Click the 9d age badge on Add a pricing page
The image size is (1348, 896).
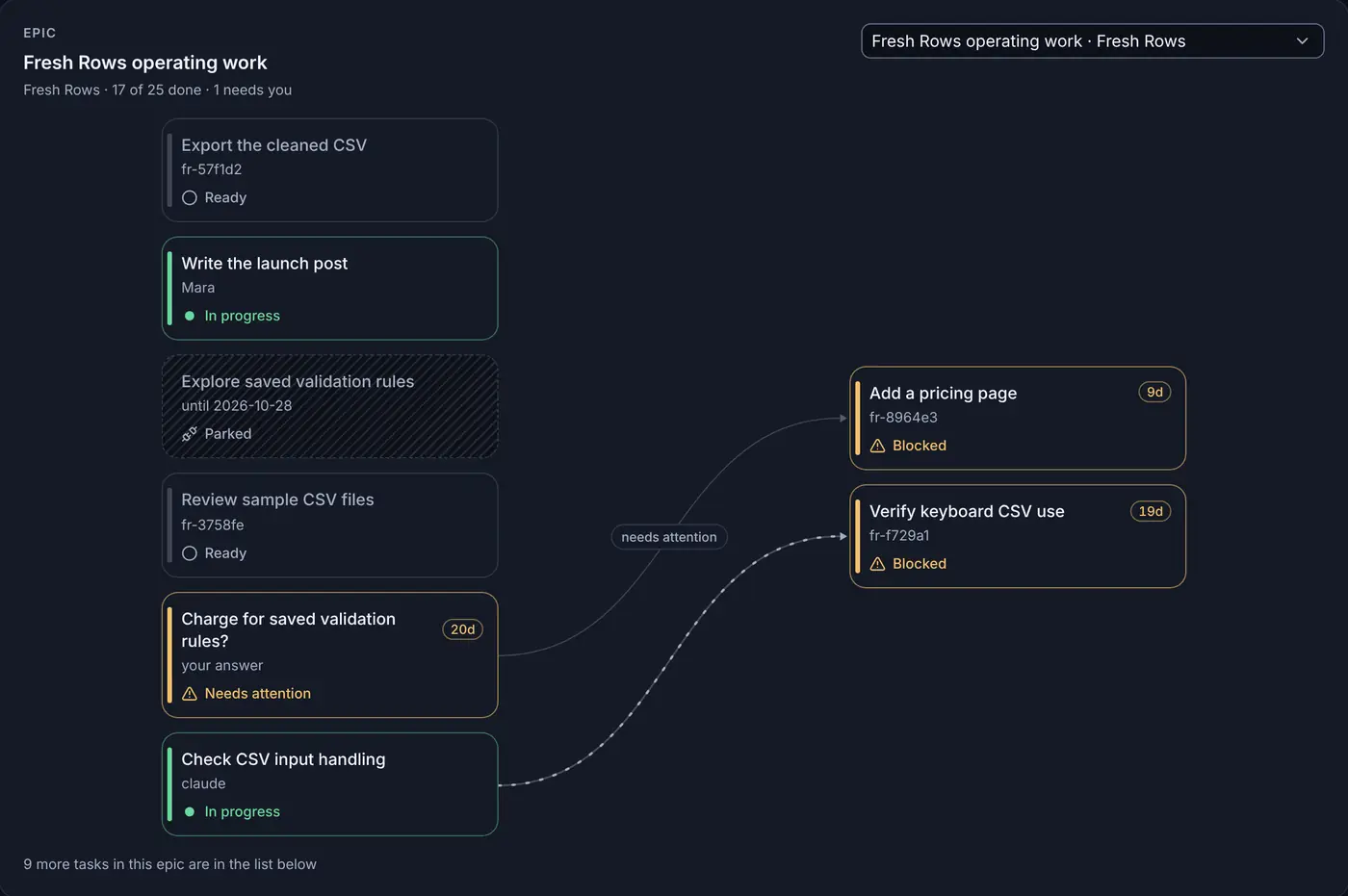point(1154,392)
